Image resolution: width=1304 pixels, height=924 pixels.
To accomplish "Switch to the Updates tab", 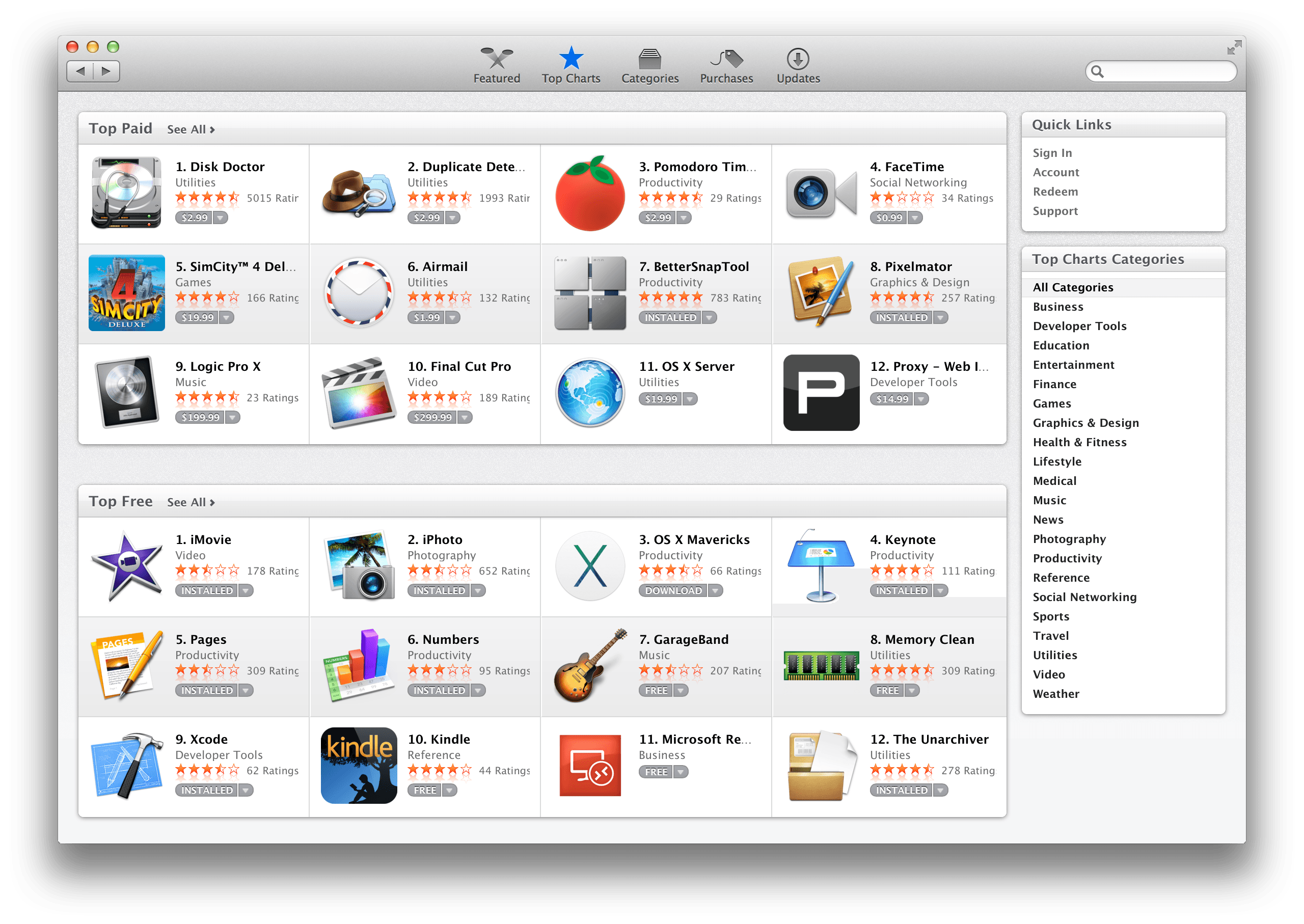I will pos(798,66).
